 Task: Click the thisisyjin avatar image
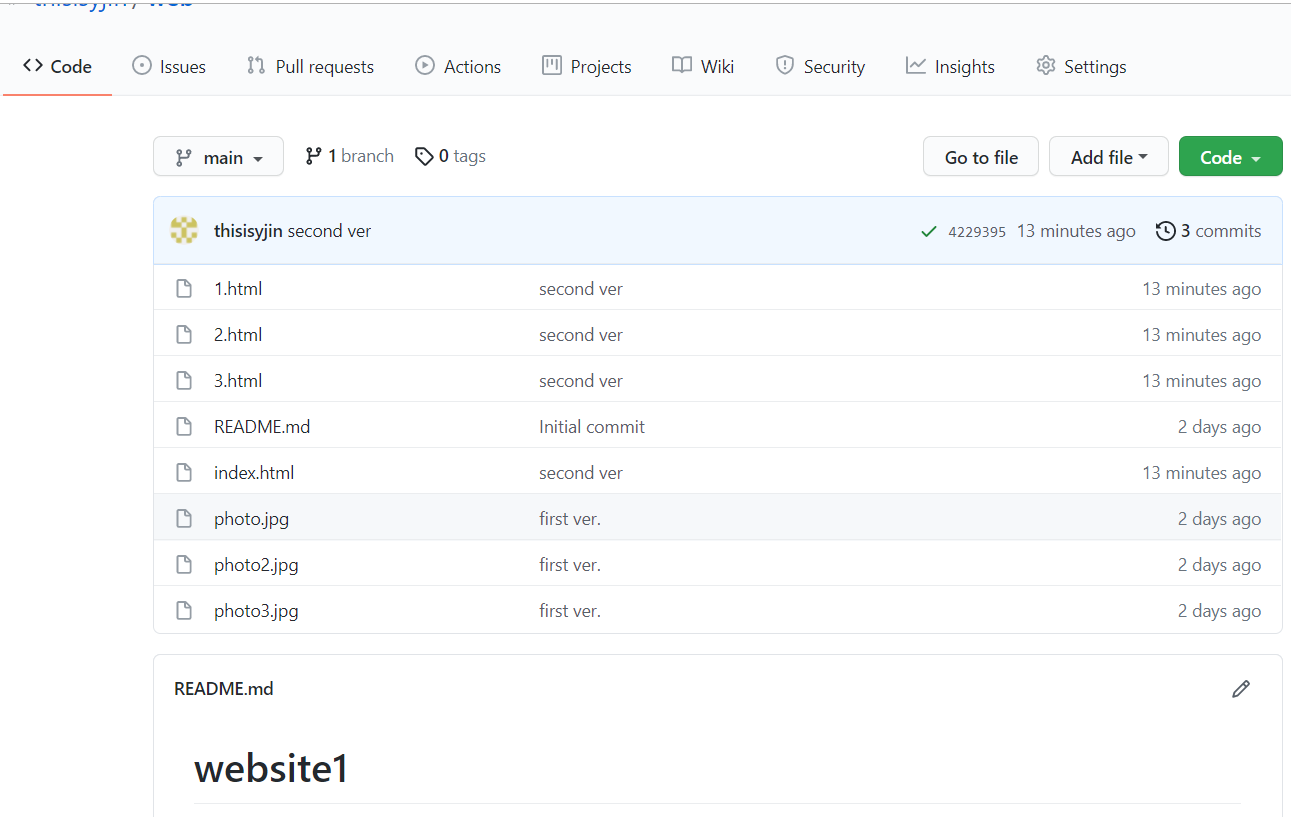[x=184, y=231]
